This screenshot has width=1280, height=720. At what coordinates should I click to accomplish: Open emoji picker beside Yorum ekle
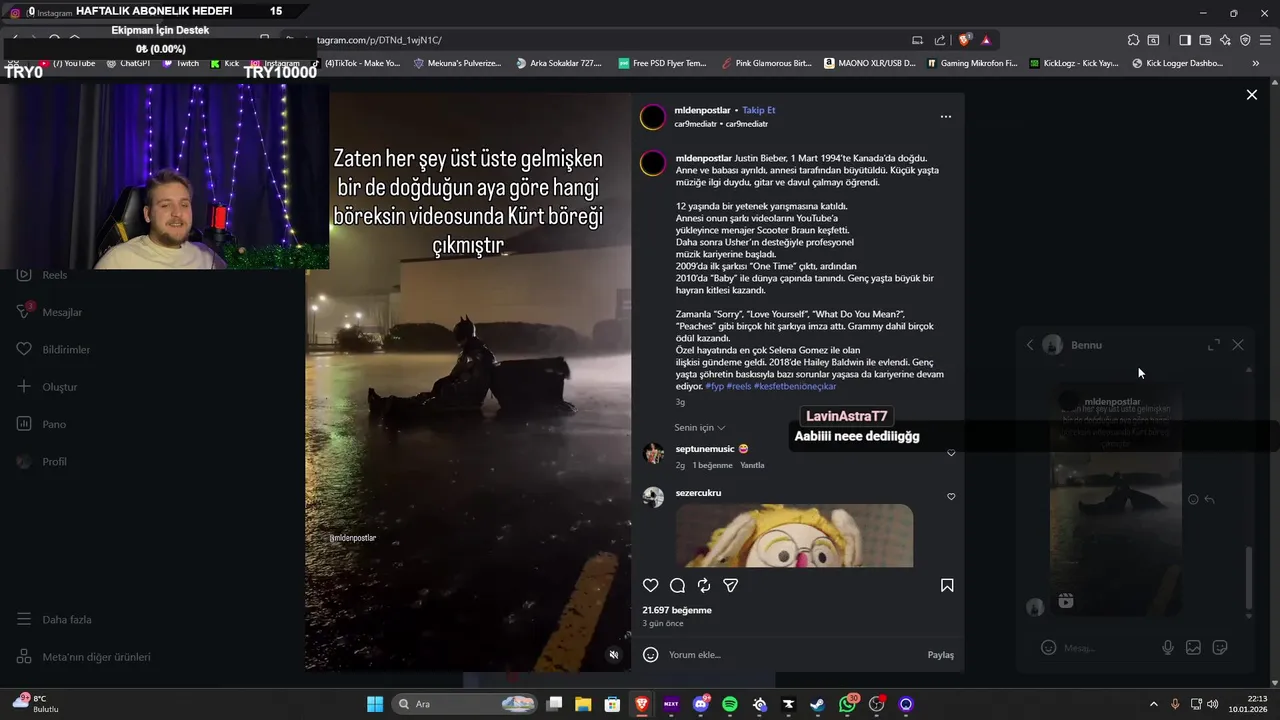pyautogui.click(x=651, y=655)
